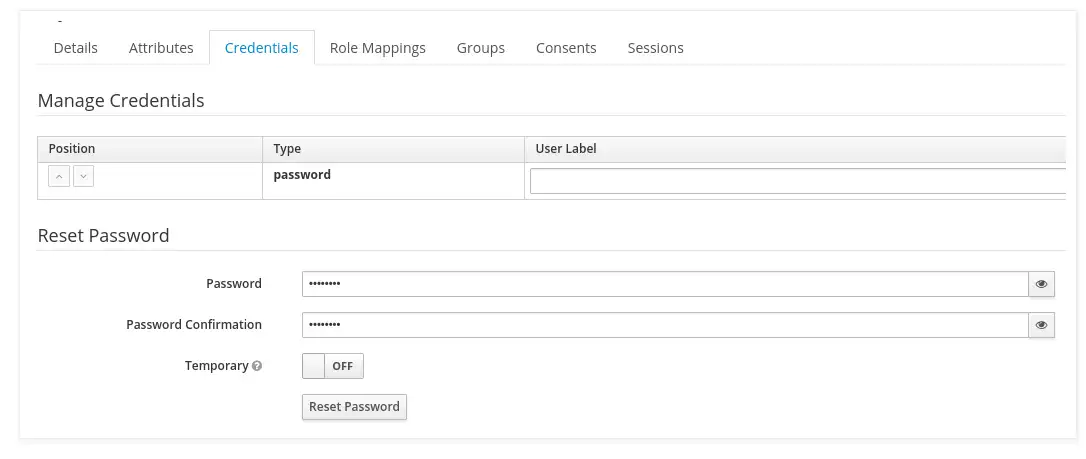Image resolution: width=1086 pixels, height=459 pixels.
Task: Toggle the Temporary switch on
Action: click(333, 366)
